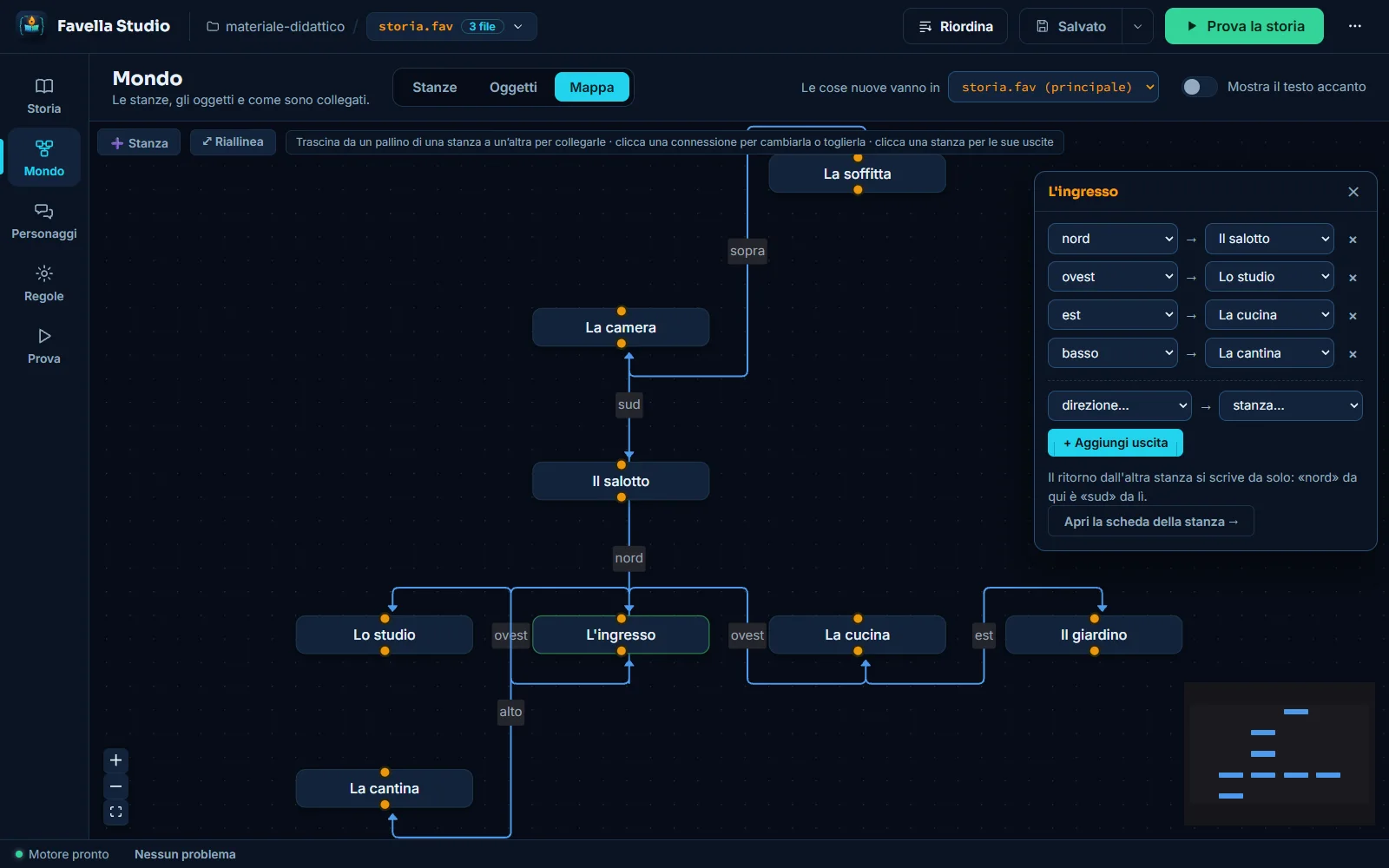Open the Storia section in sidebar
Screen dimensions: 1389x868
click(x=44, y=95)
